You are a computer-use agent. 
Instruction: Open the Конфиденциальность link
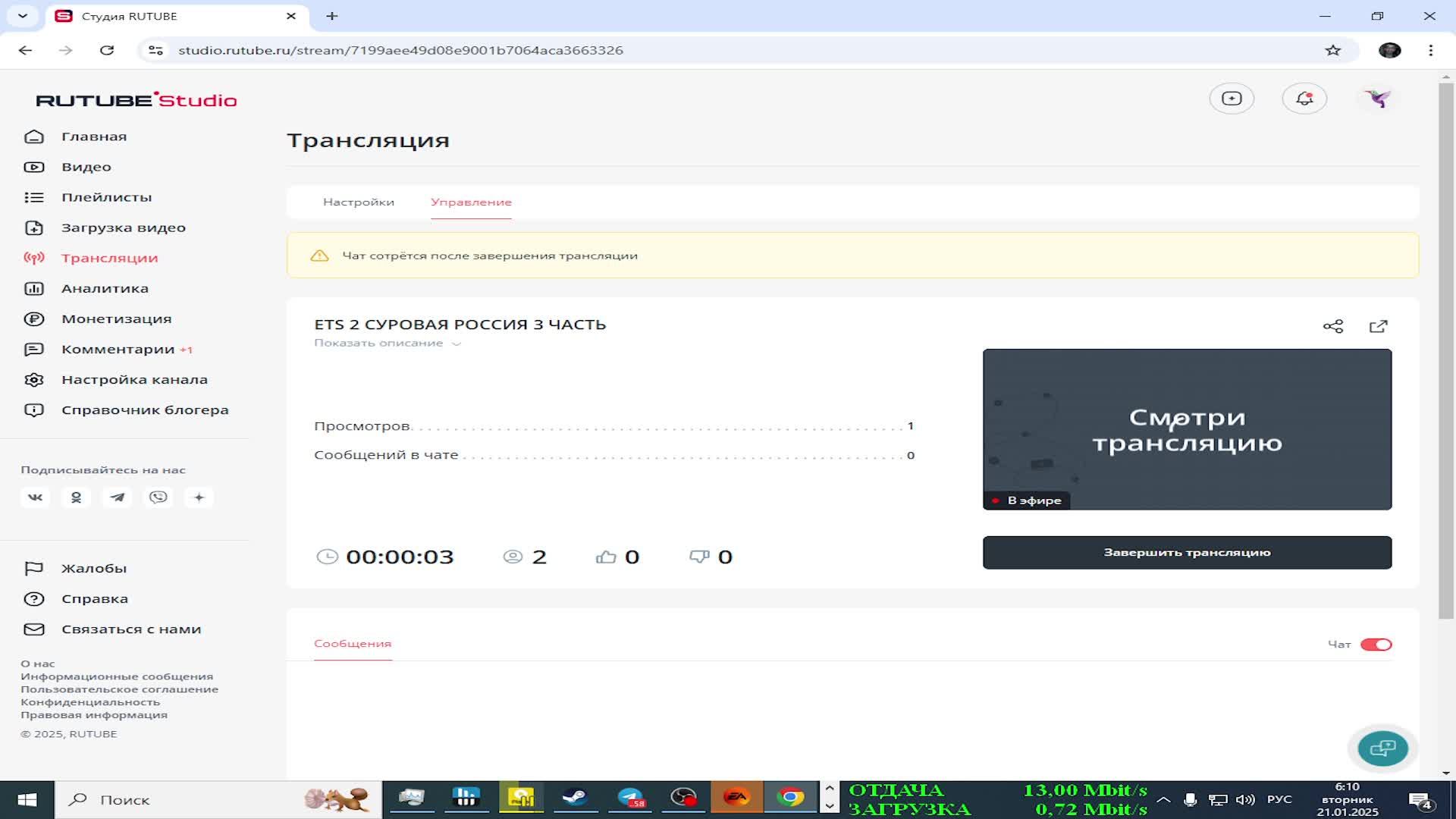[90, 702]
